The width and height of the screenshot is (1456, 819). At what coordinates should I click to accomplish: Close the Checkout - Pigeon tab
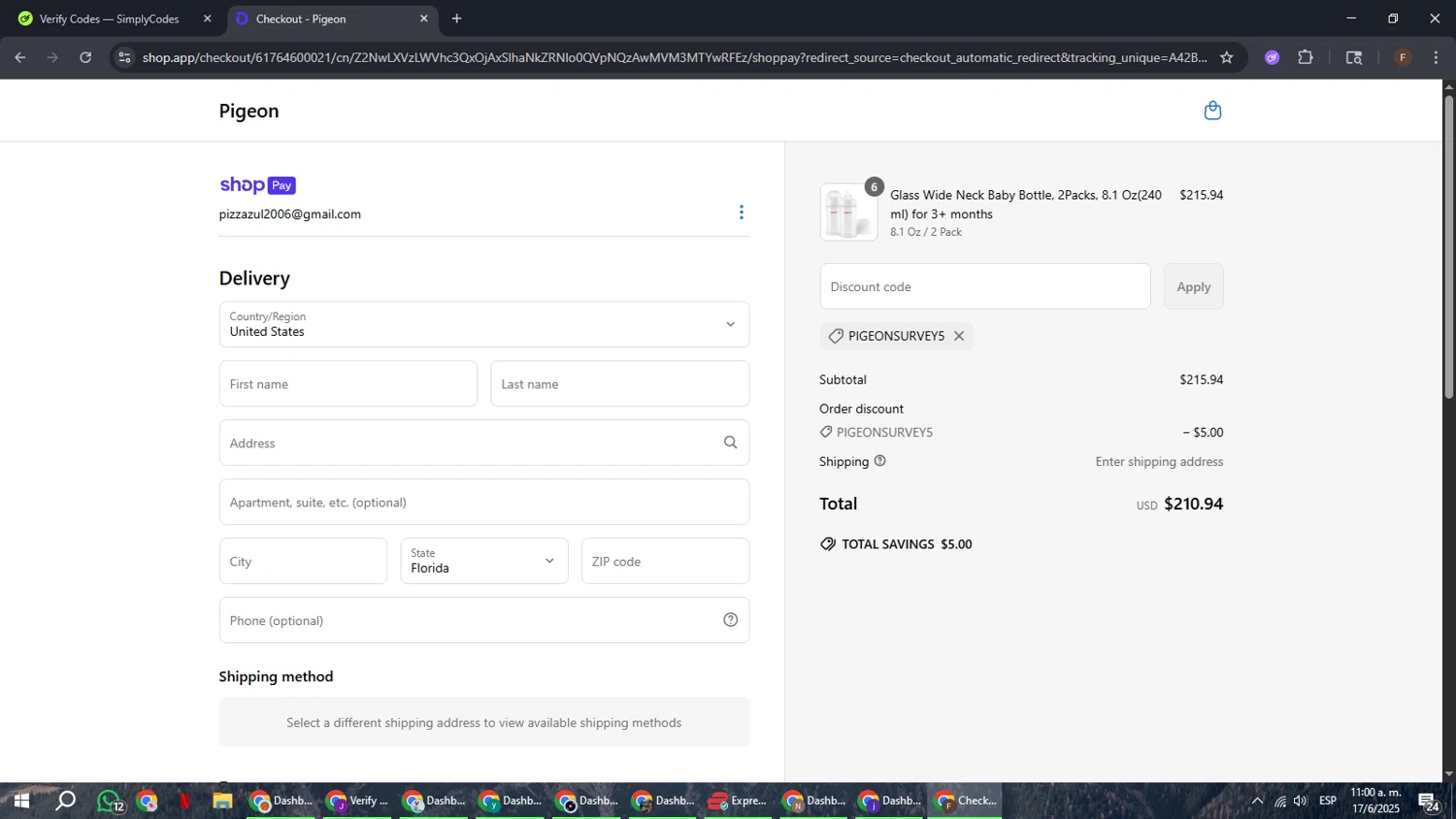point(423,18)
